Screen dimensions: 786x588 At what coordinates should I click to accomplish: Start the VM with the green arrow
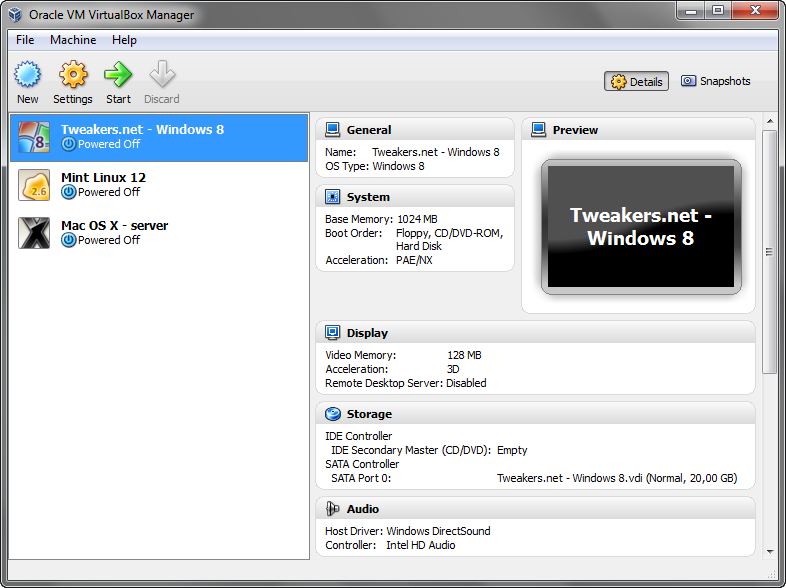pyautogui.click(x=118, y=74)
